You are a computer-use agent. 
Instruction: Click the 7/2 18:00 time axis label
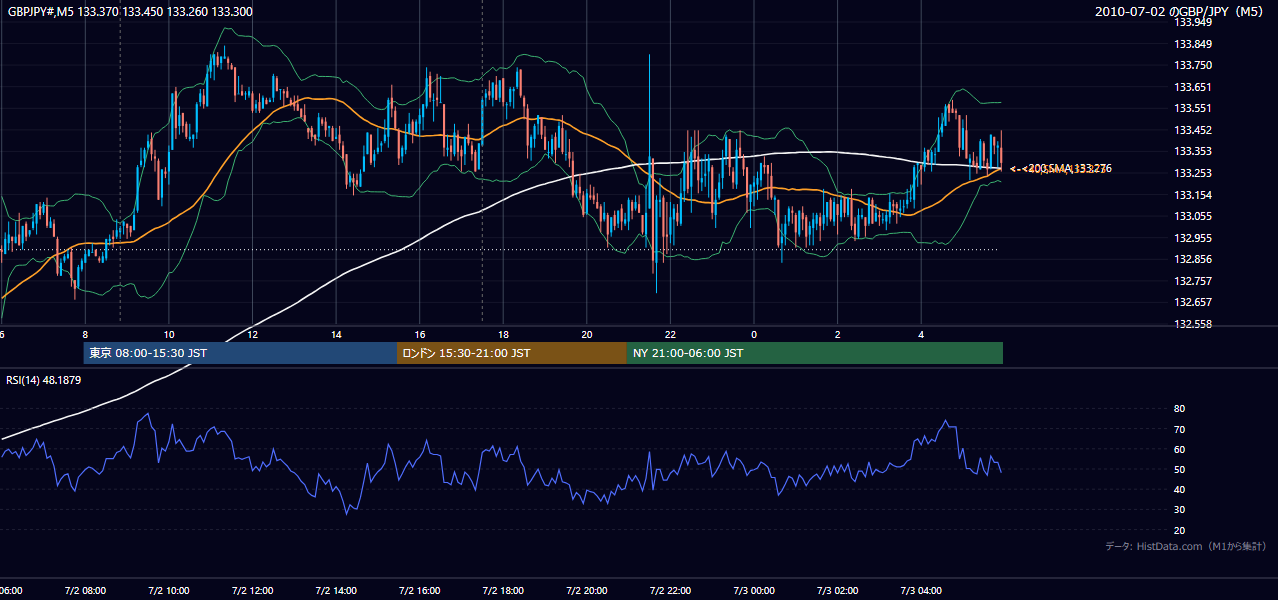(x=504, y=590)
